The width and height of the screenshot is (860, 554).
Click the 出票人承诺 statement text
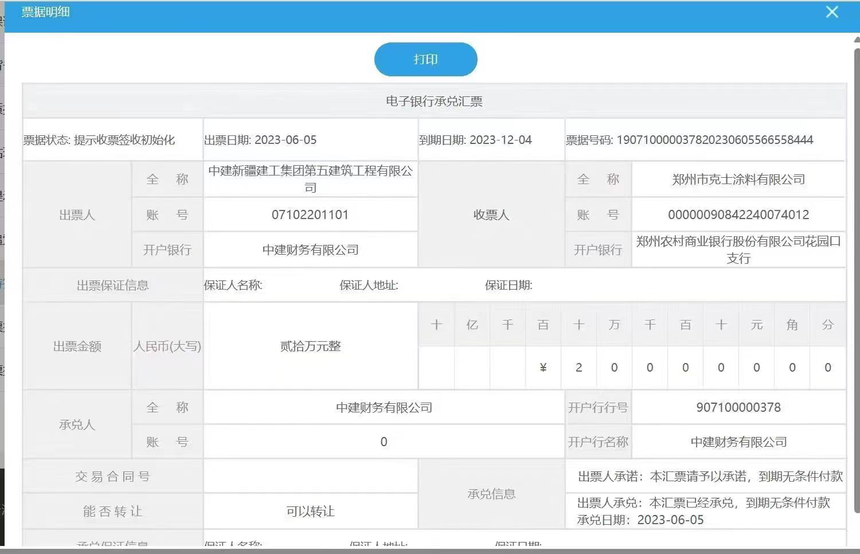[710, 476]
